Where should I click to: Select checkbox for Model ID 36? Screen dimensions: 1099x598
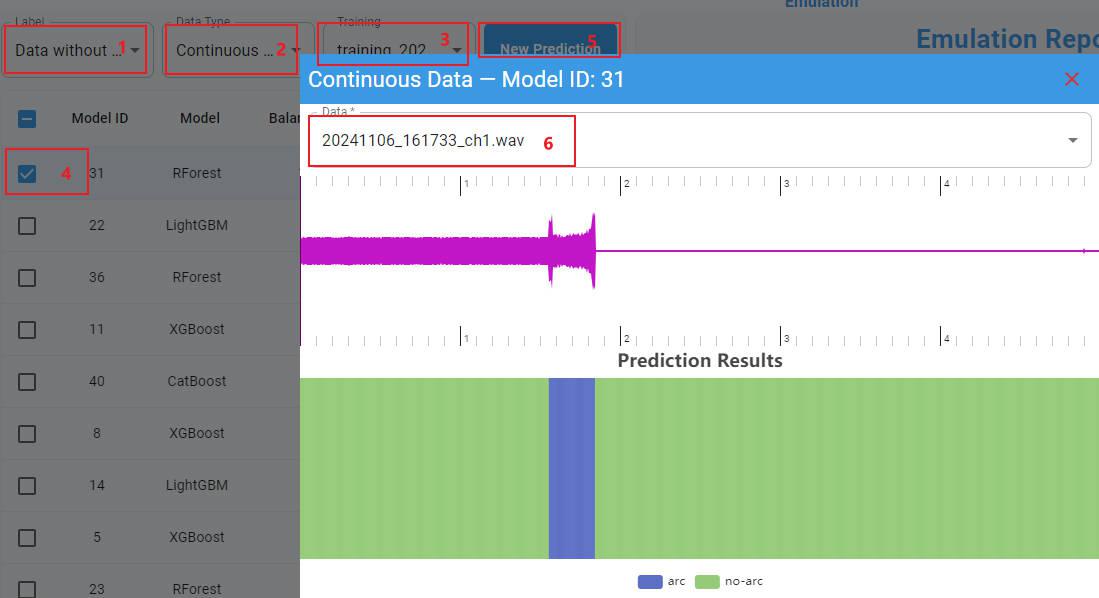27,278
